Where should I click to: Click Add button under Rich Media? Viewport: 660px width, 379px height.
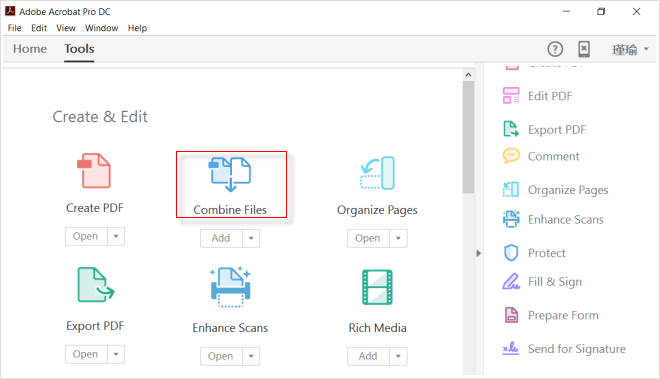coord(368,356)
